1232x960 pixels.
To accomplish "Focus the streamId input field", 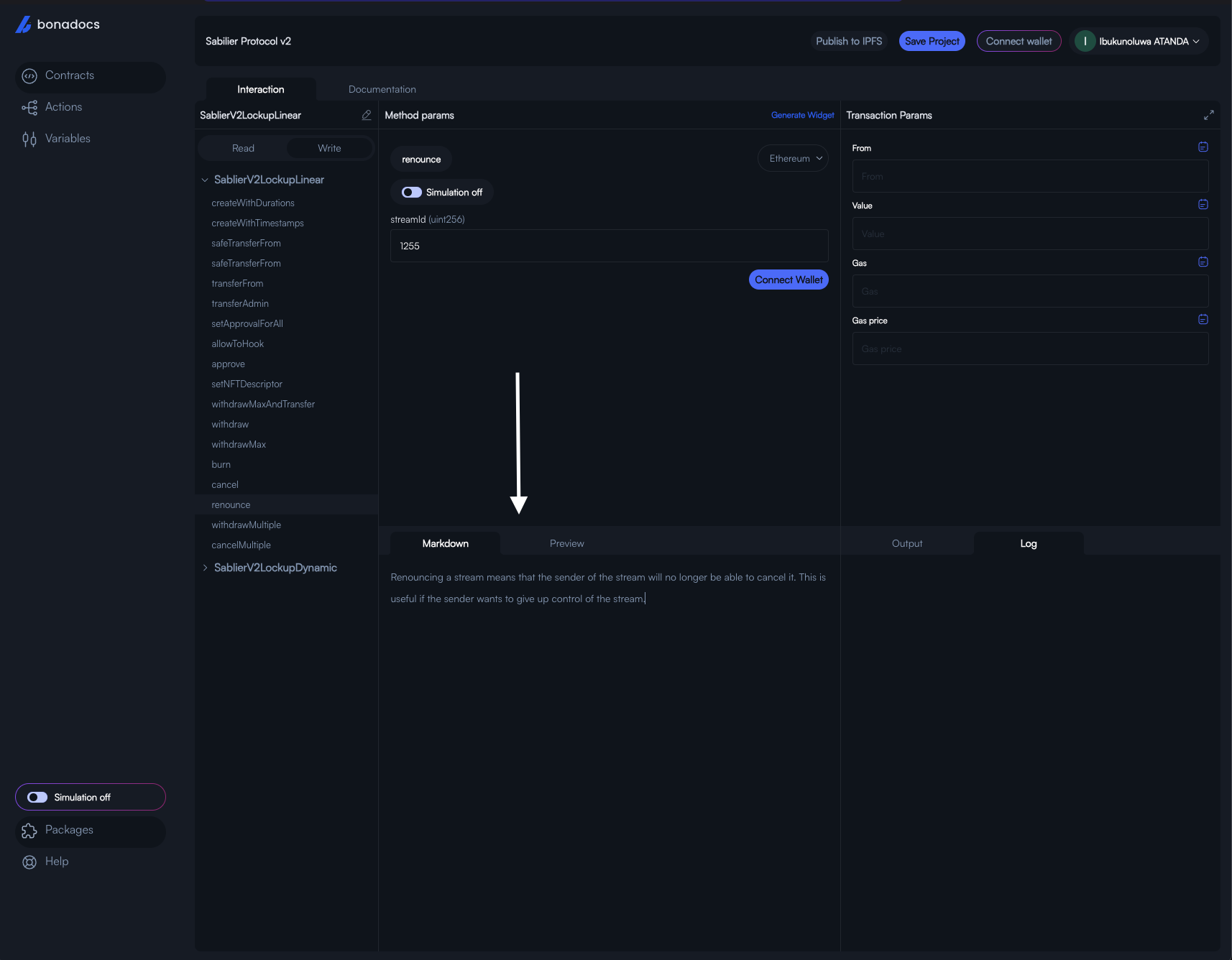I will [609, 246].
